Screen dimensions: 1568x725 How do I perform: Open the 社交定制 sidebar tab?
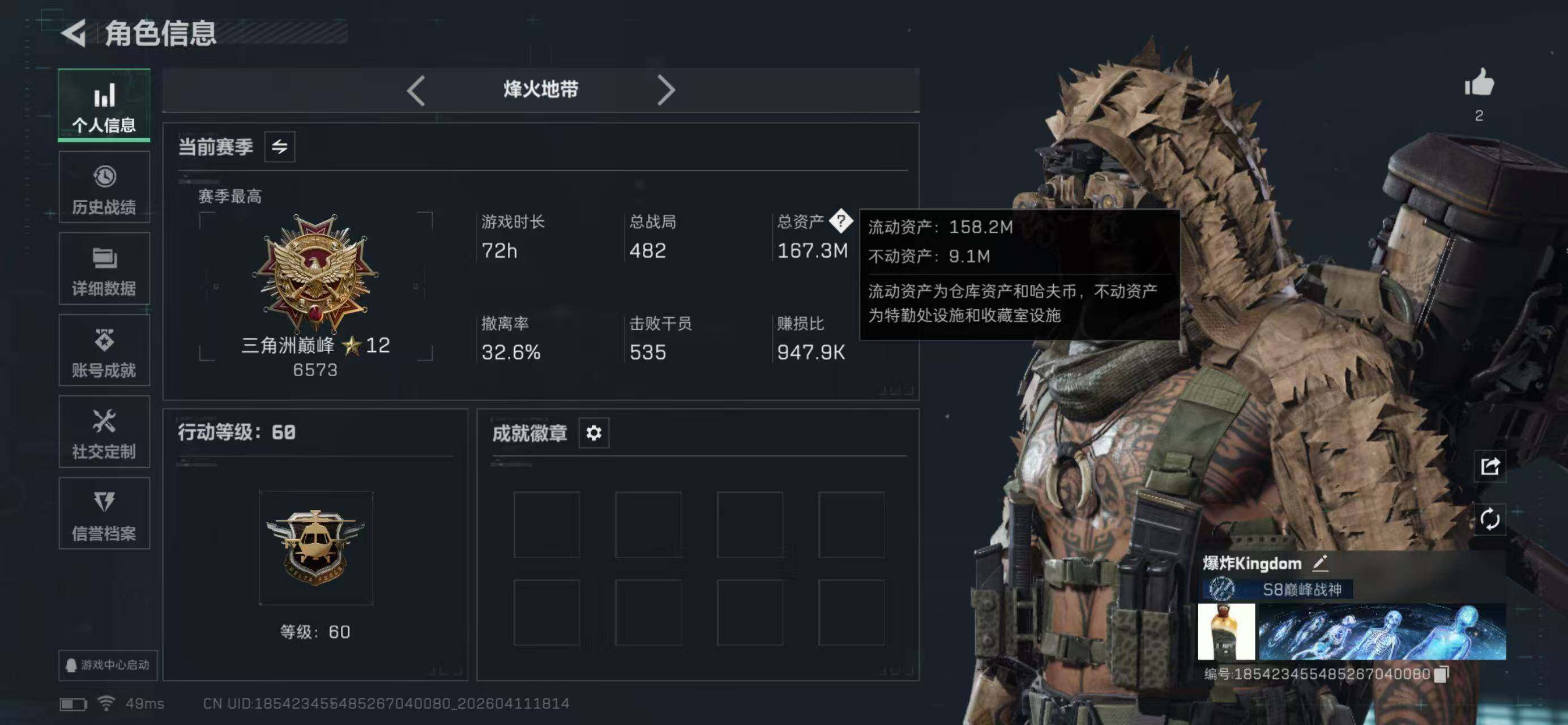pos(104,432)
